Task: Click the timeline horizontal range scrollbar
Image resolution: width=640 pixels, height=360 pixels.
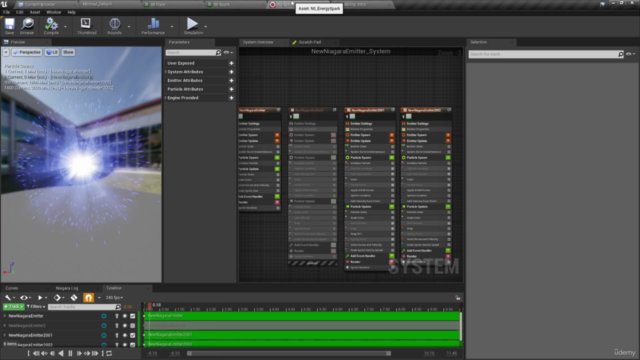Action: click(289, 353)
